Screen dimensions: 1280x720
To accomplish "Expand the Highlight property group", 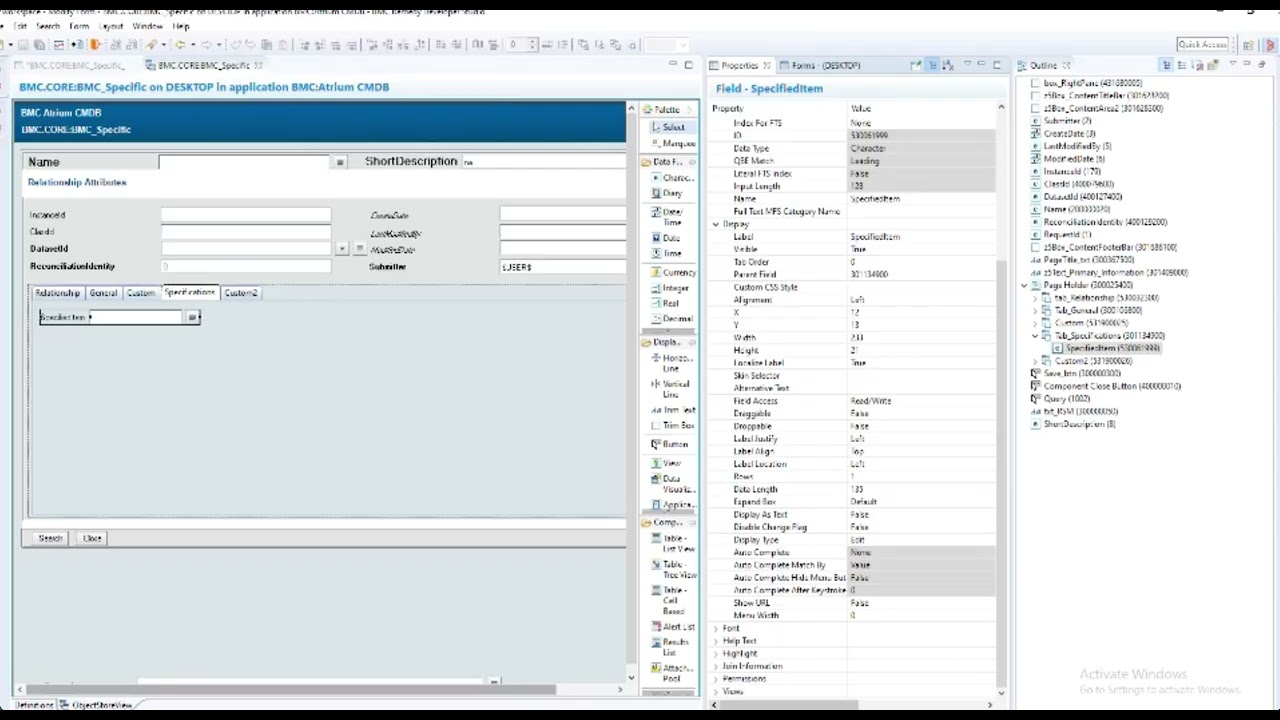I will click(x=717, y=654).
